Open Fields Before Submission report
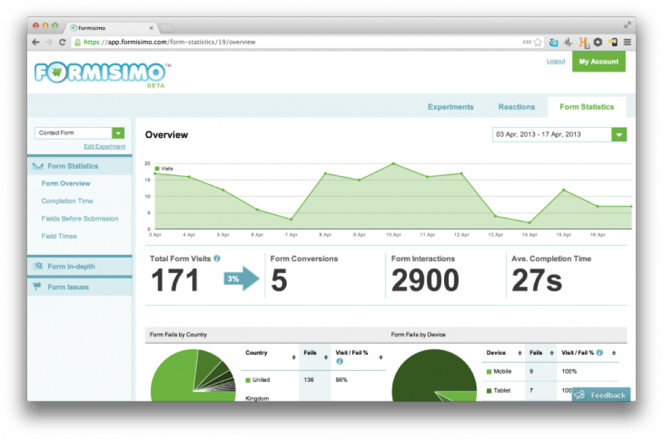 click(x=79, y=219)
